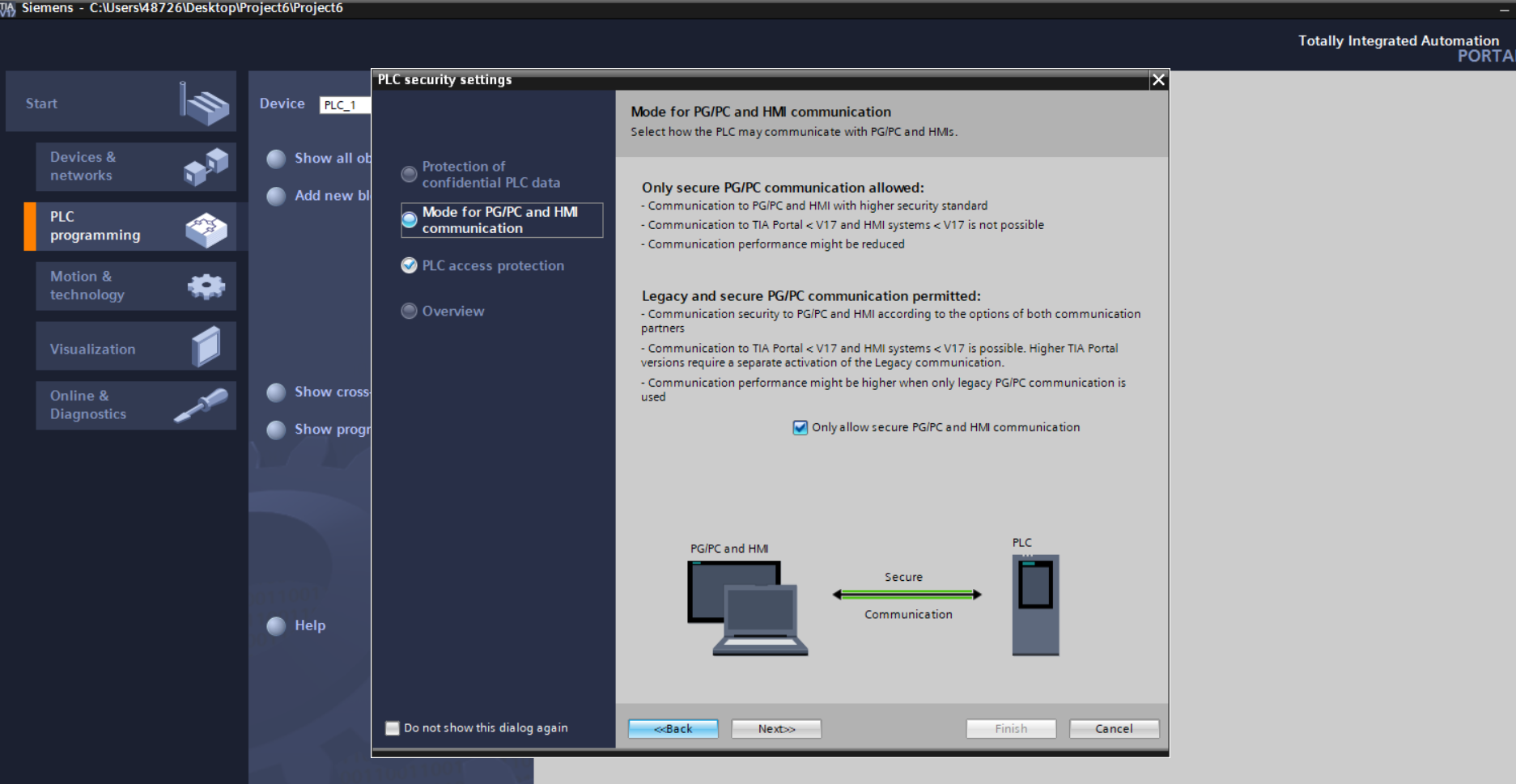Switch to Devices & networks portal
Screen dimensions: 1516x784
click(x=136, y=167)
